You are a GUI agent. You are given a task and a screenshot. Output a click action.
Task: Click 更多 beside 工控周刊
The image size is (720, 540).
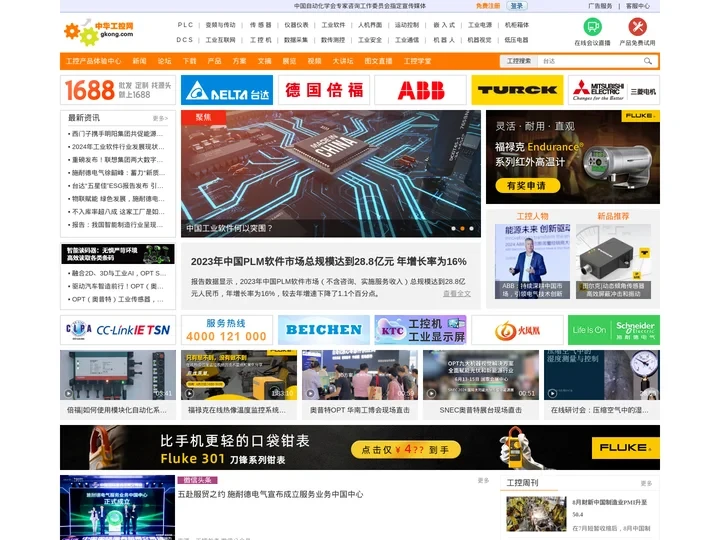[646, 484]
